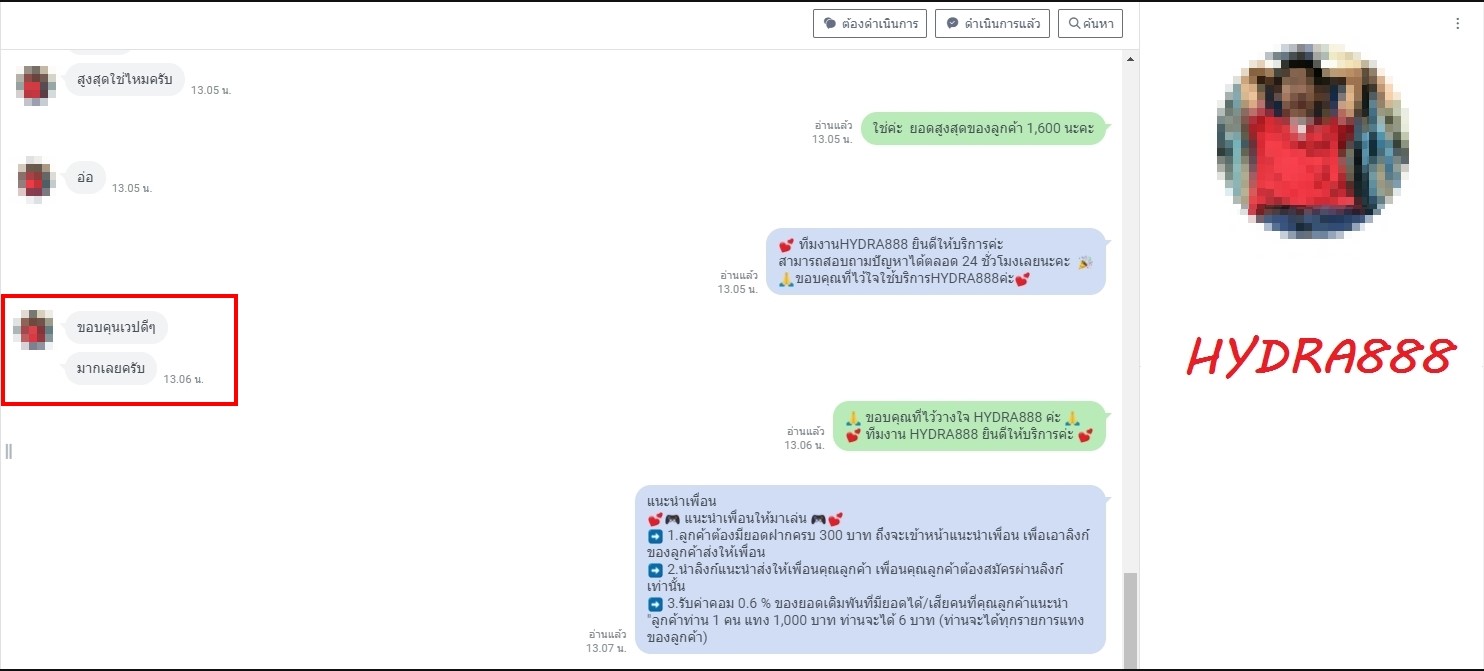Click the 'ต้องดำเนินการ' follow-up button
The width and height of the screenshot is (1484, 671).
(870, 24)
